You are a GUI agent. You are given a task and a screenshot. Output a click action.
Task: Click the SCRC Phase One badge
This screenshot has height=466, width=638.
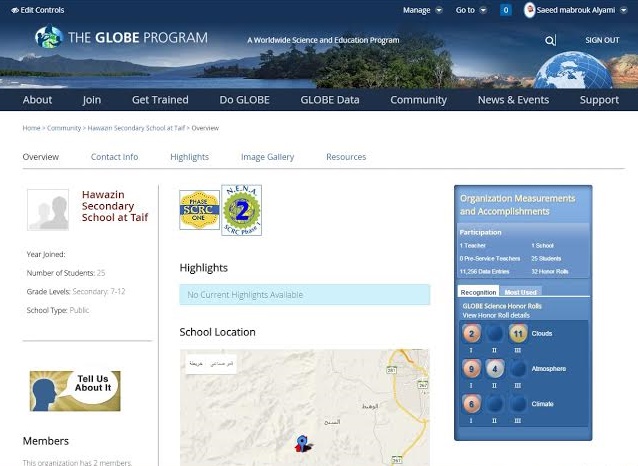tap(199, 211)
